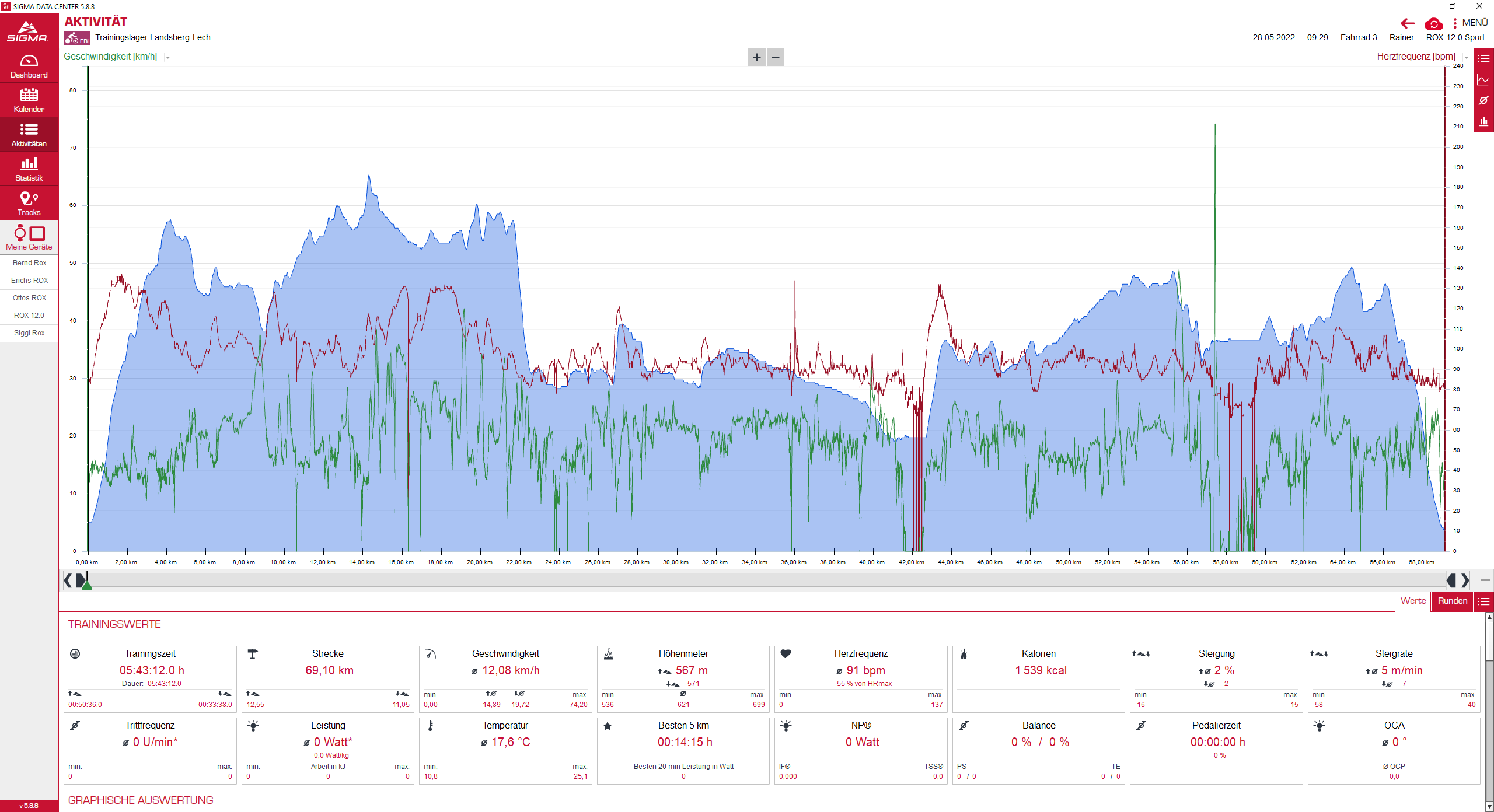
Task: Go to the Statistik page
Action: (x=29, y=169)
